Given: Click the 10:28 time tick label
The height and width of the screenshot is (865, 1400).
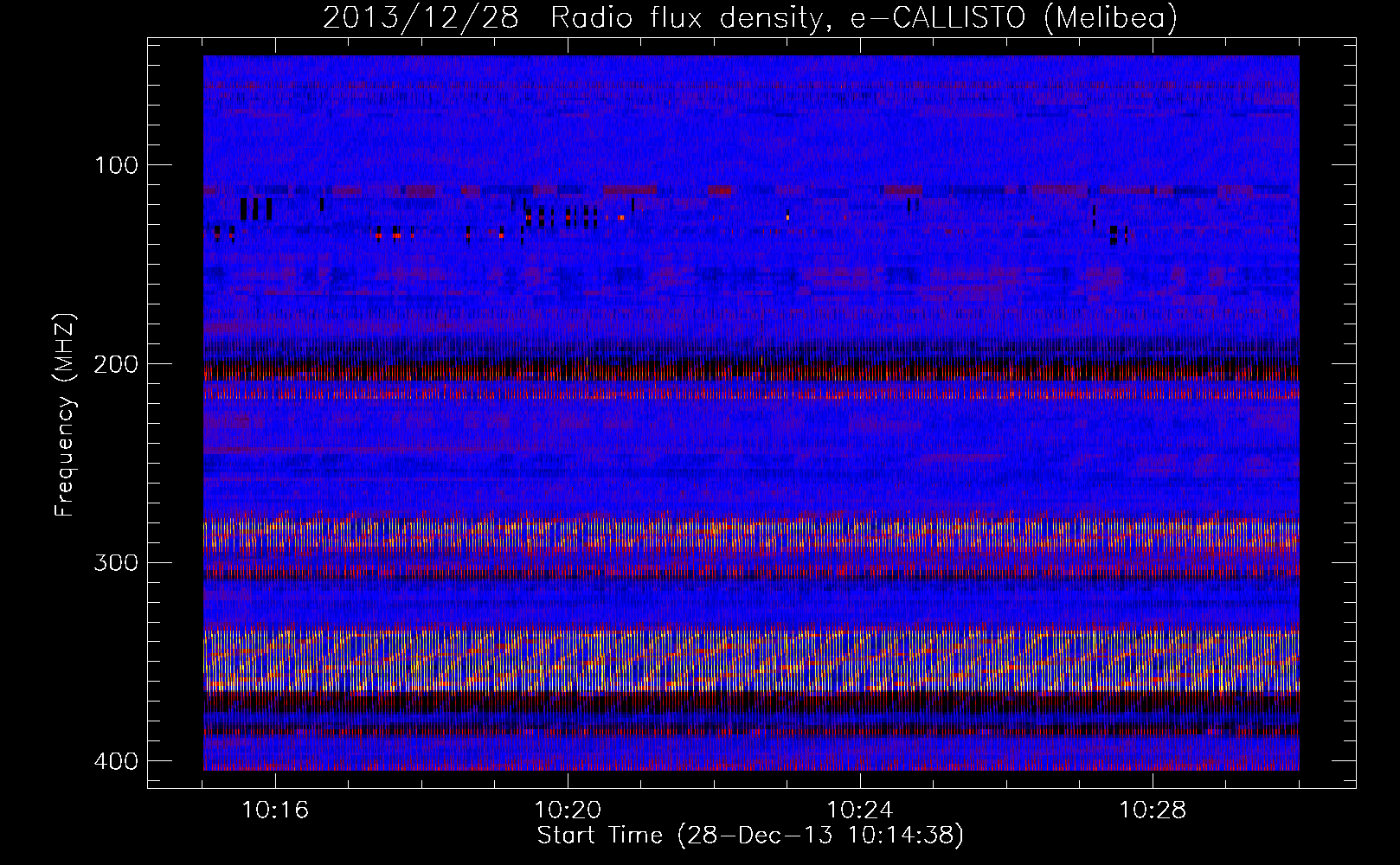Looking at the screenshot, I should [1153, 811].
